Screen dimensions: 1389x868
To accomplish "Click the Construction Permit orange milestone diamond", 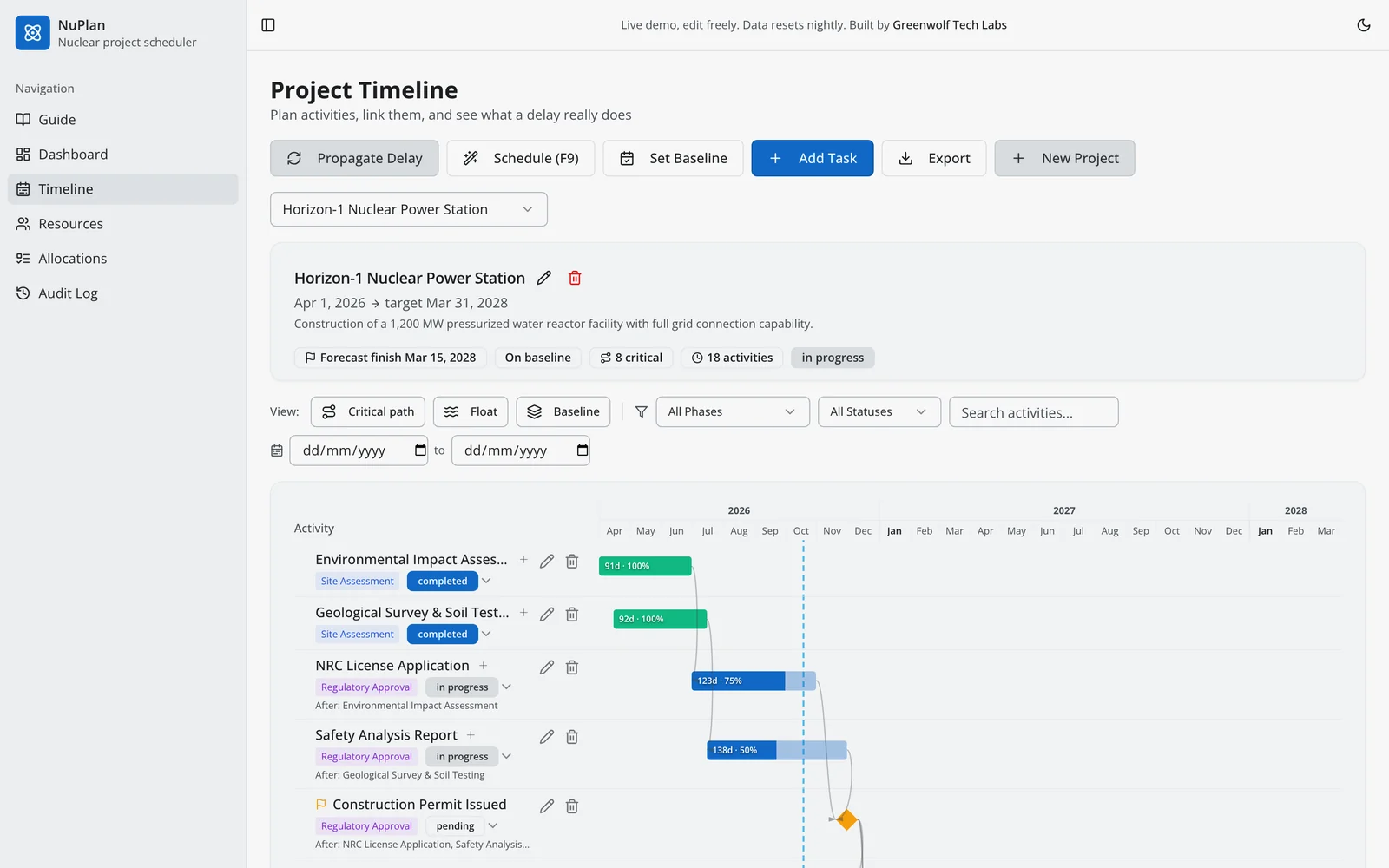I will [846, 819].
